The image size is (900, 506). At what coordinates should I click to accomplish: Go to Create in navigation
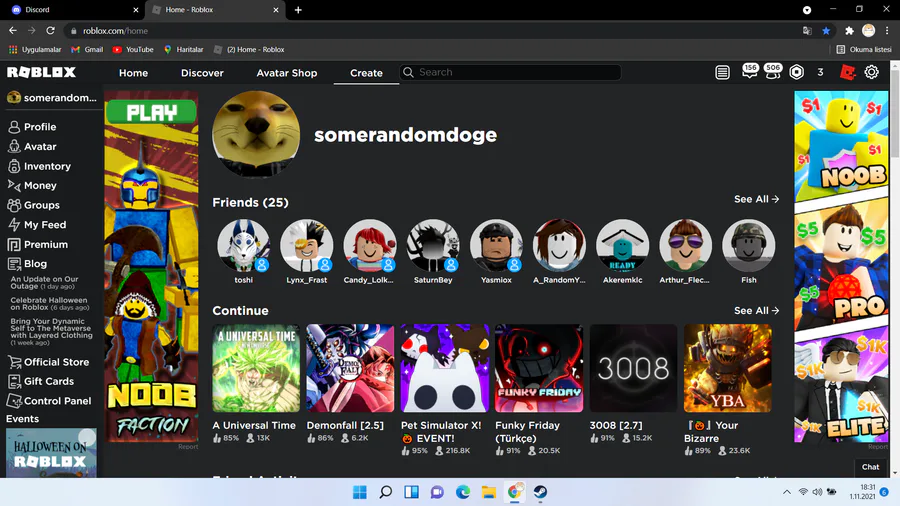click(366, 73)
